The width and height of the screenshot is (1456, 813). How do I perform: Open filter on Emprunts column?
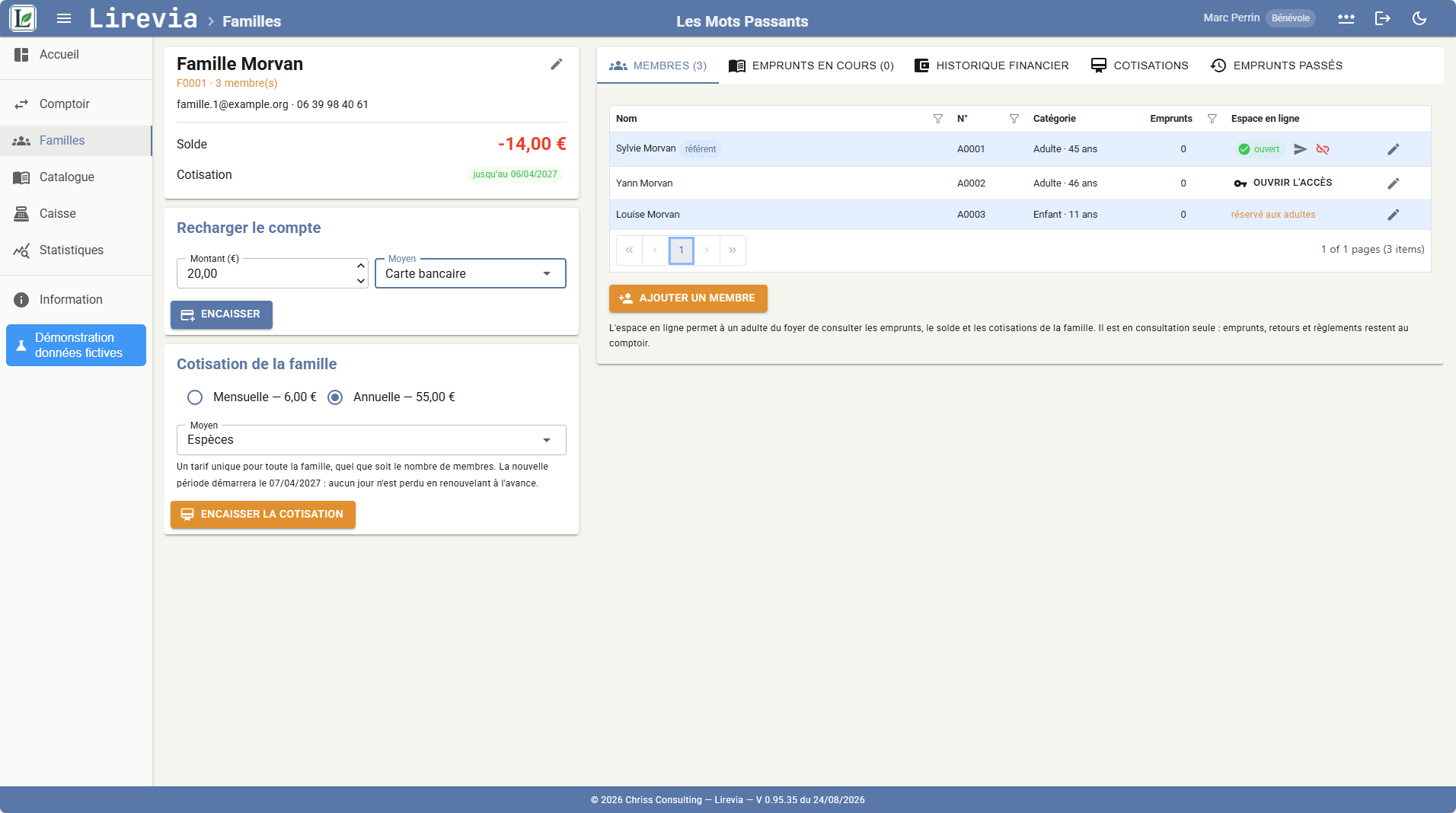tap(1212, 119)
